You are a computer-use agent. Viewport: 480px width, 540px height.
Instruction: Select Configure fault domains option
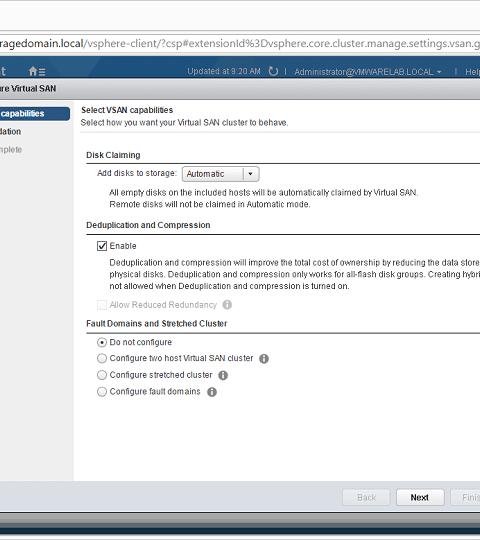102,392
